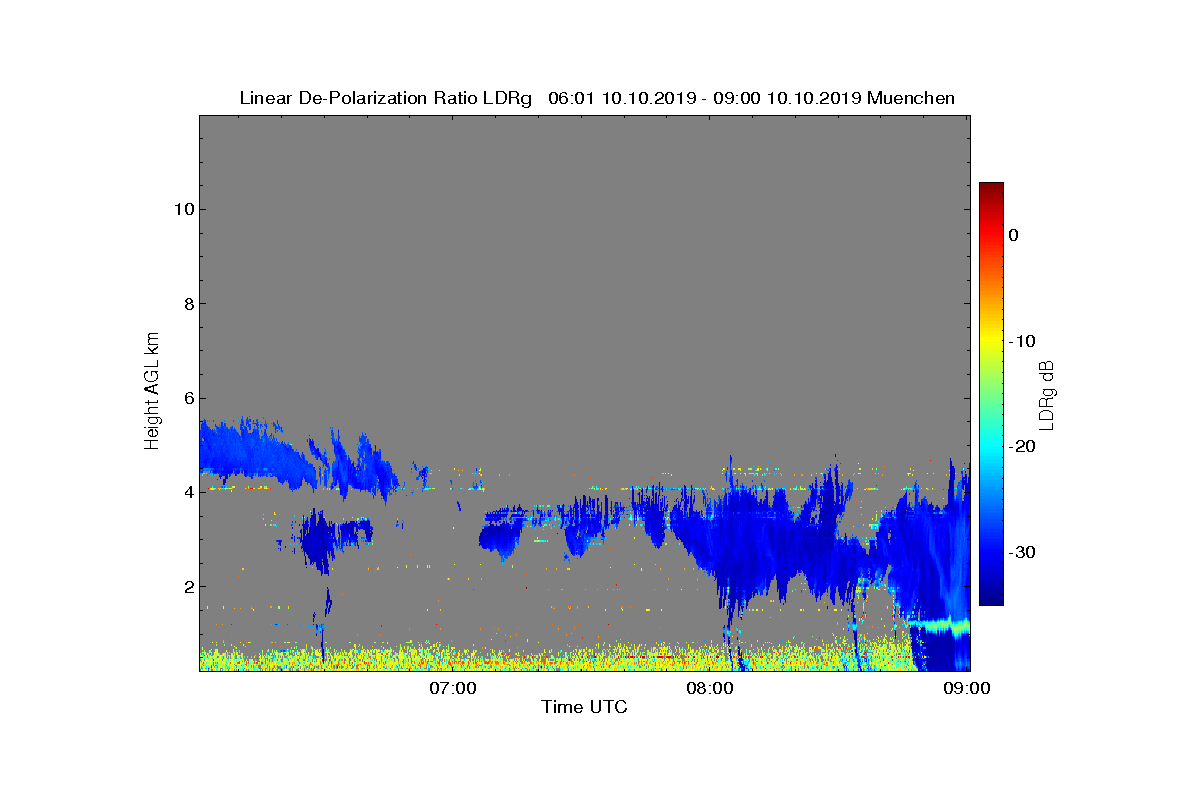Image resolution: width=1200 pixels, height=800 pixels.
Task: Click the 09:00 time tick label
Action: (x=968, y=688)
